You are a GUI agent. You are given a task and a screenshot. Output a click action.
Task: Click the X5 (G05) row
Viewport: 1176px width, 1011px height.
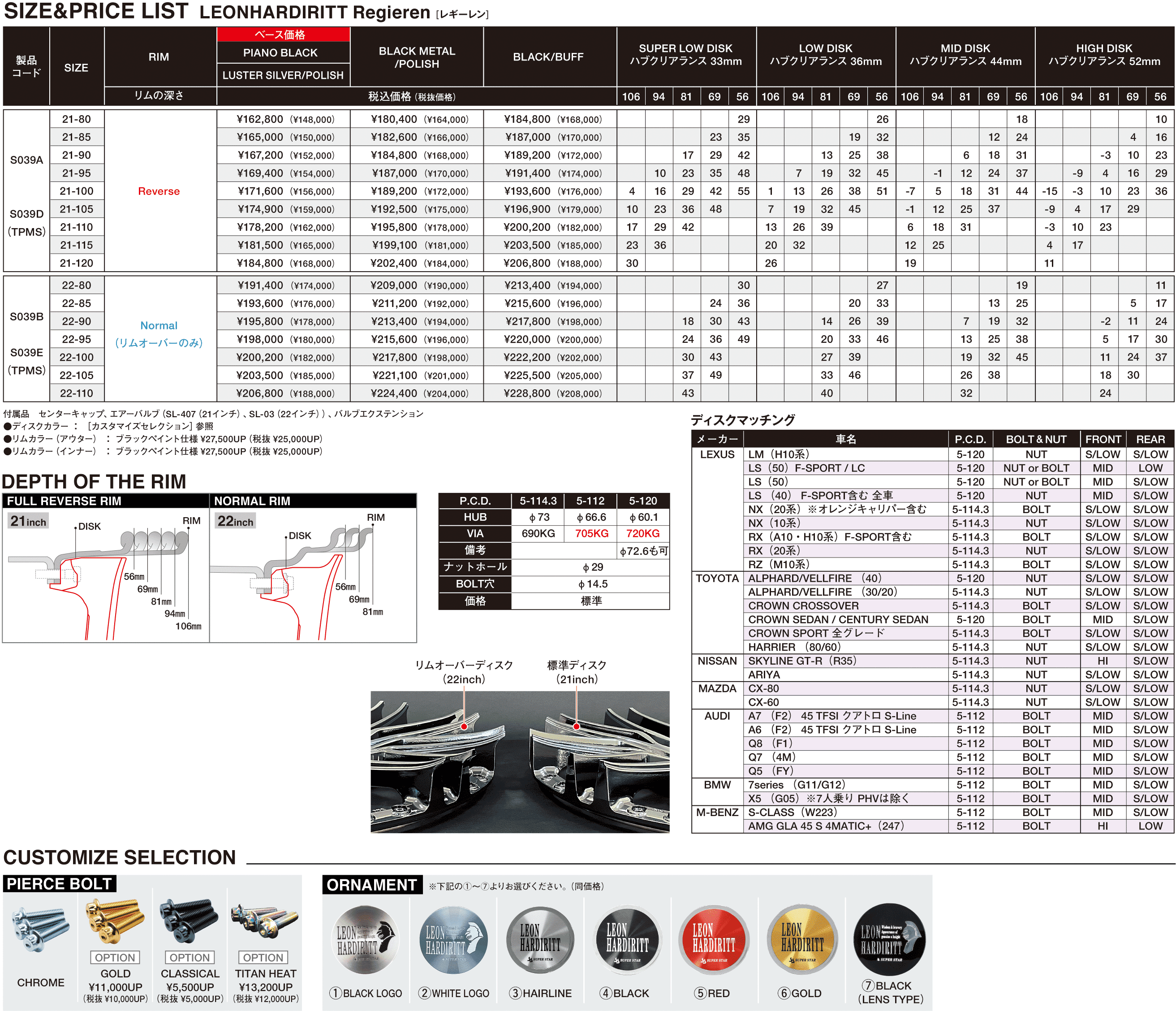click(x=959, y=798)
